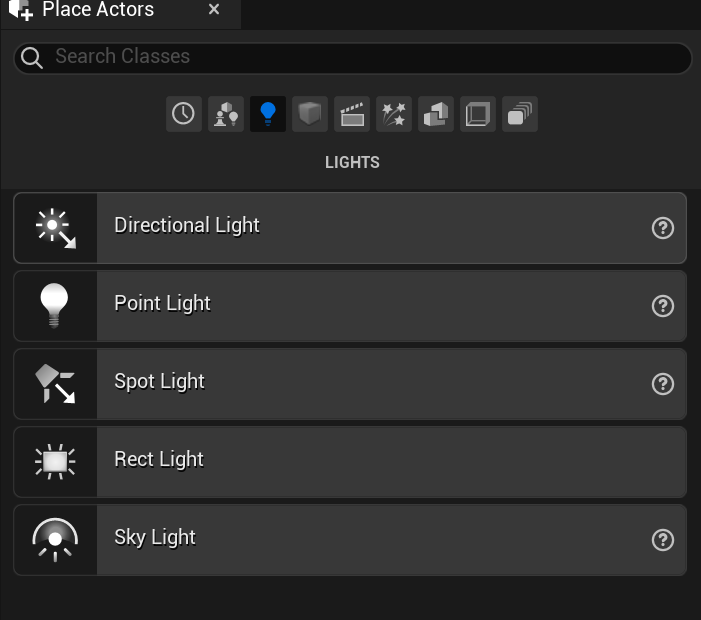The height and width of the screenshot is (620, 701).
Task: View Spot Light documentation help icon
Action: pos(662,384)
